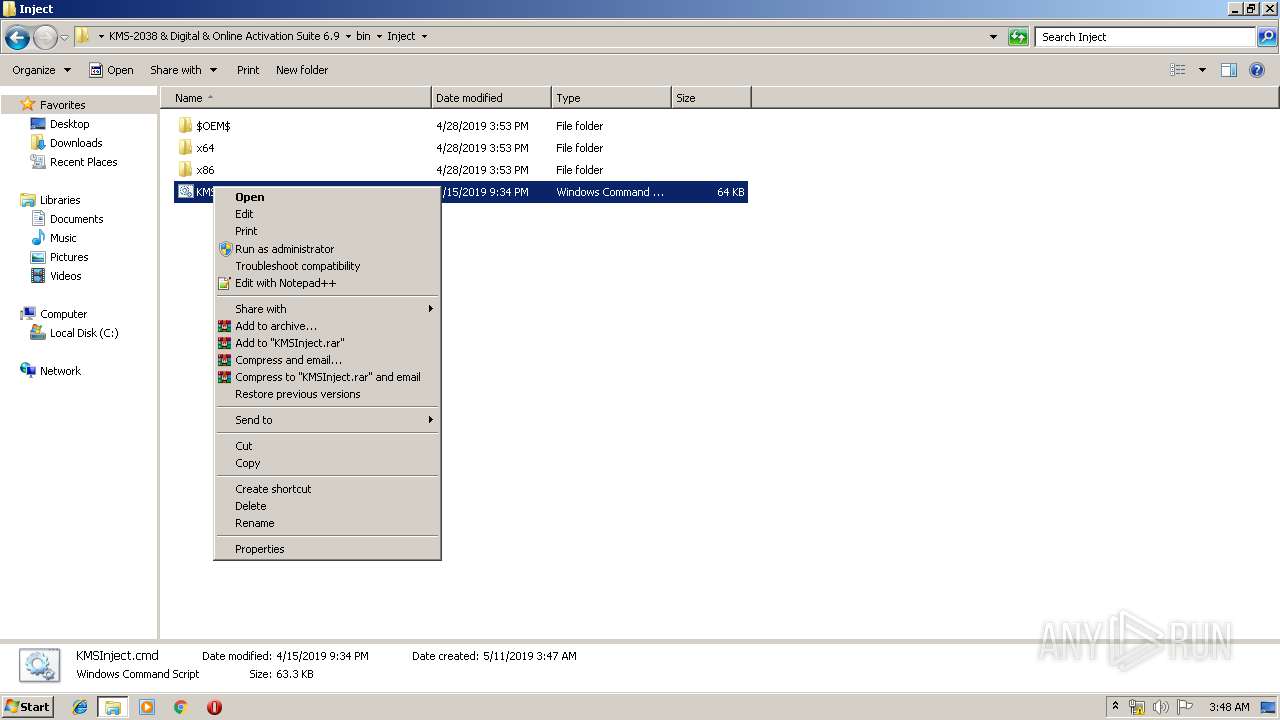The width and height of the screenshot is (1280, 720).
Task: Choose Edit with Notepad++
Action: (x=328, y=283)
